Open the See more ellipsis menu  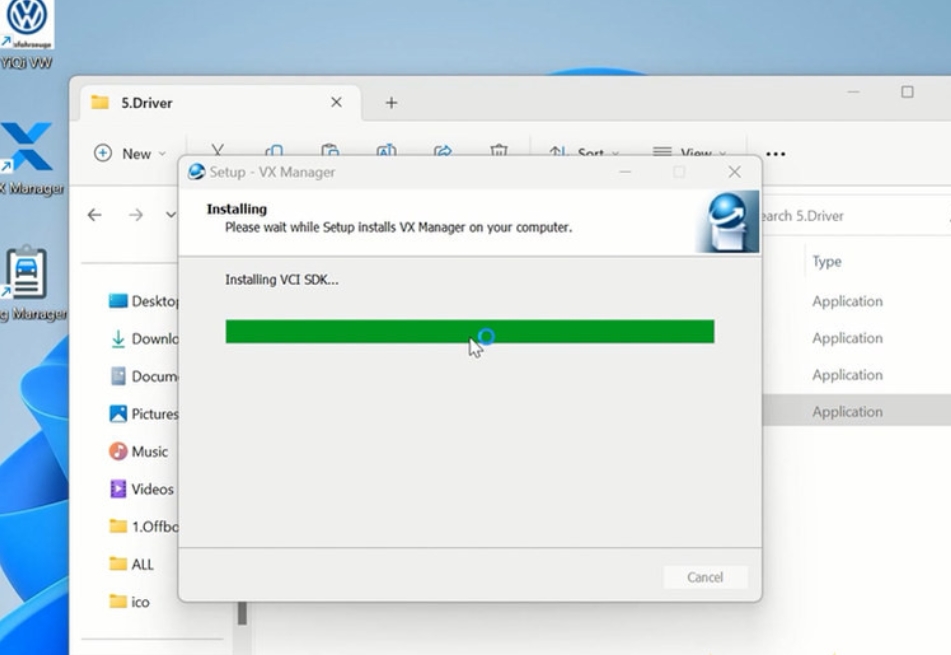coord(776,154)
